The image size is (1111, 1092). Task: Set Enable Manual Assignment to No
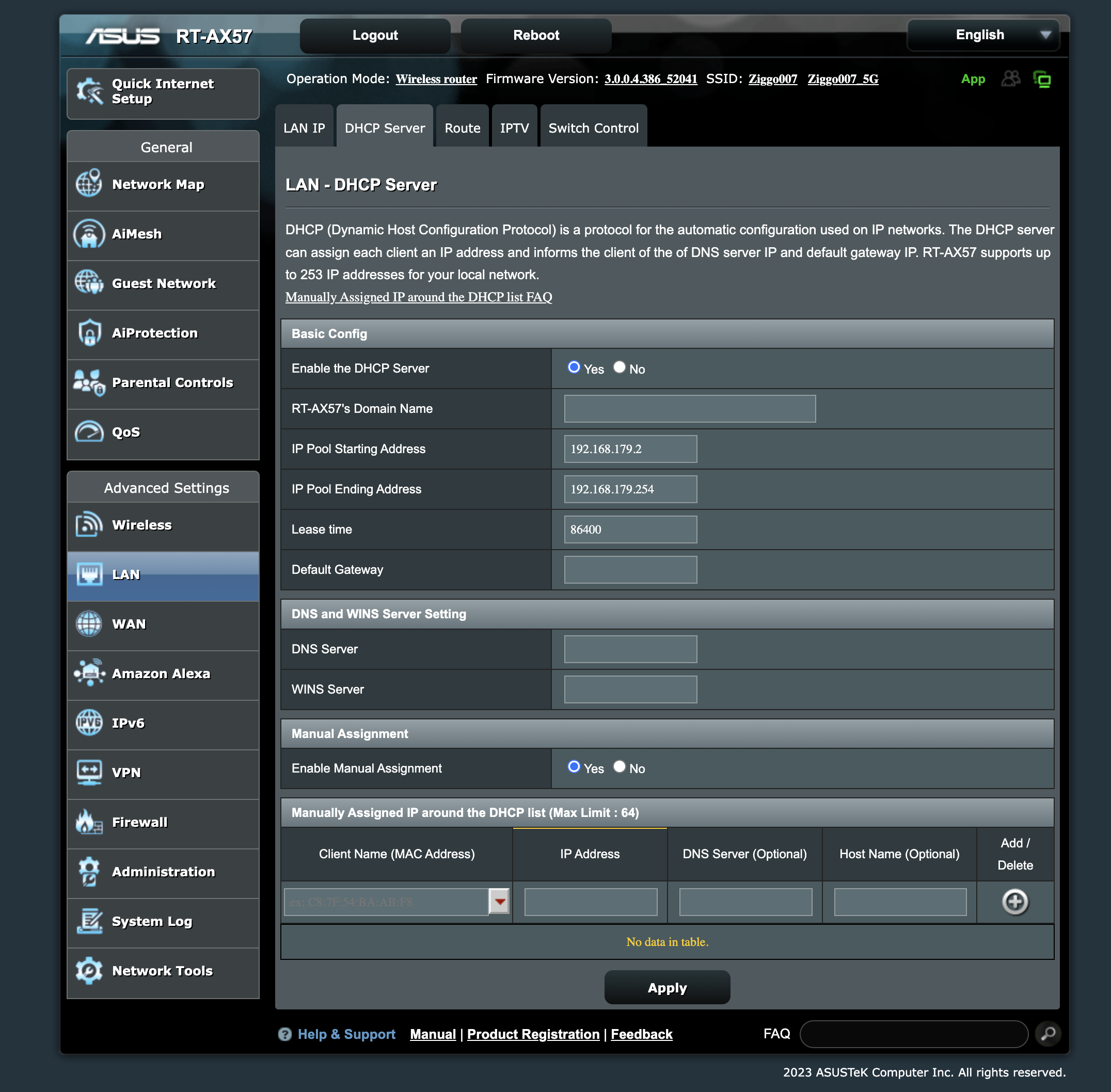(619, 767)
